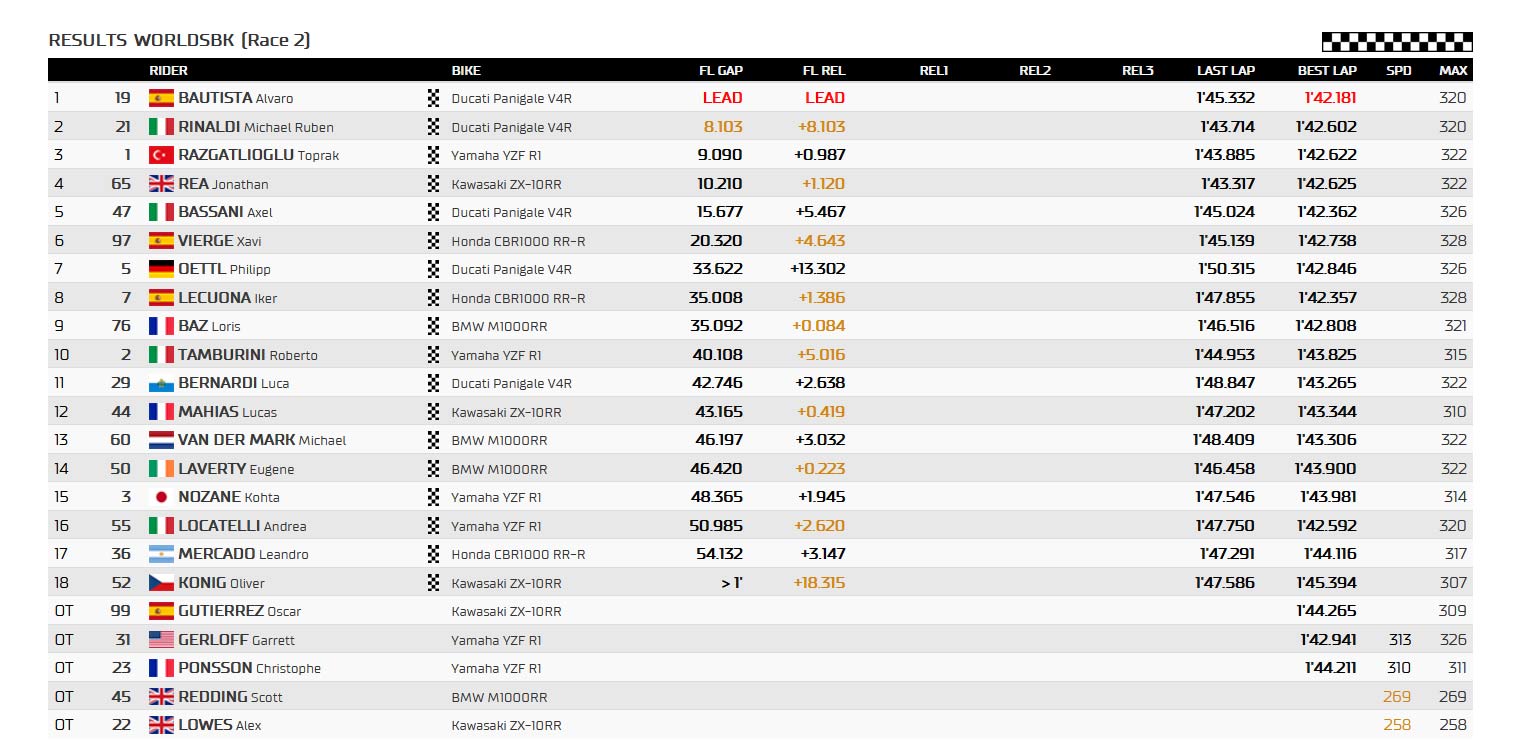Viewport: 1536px width, 754px height.
Task: Click rider name LOCATELLI Andrea
Action: click(242, 526)
